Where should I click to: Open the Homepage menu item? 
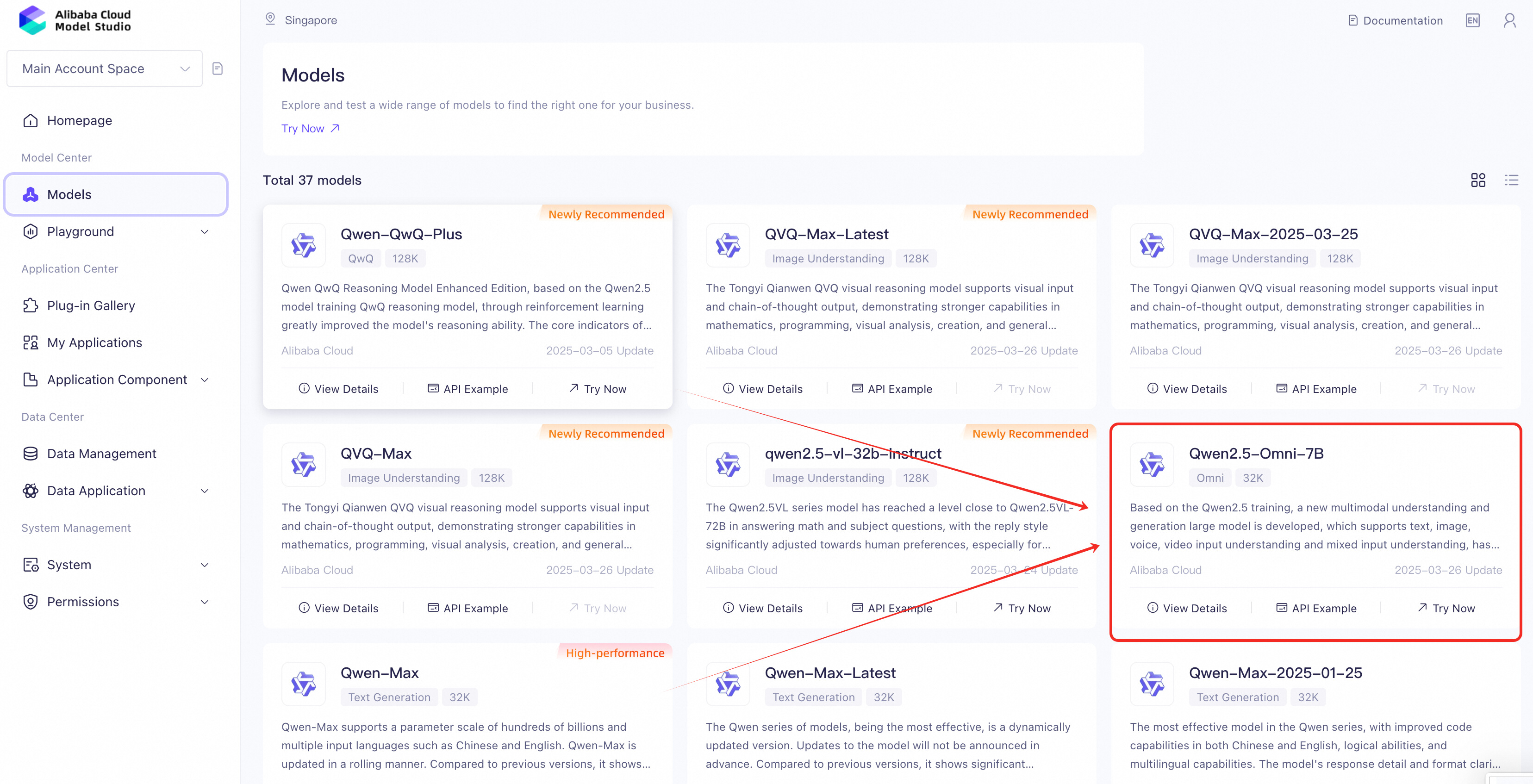[79, 121]
